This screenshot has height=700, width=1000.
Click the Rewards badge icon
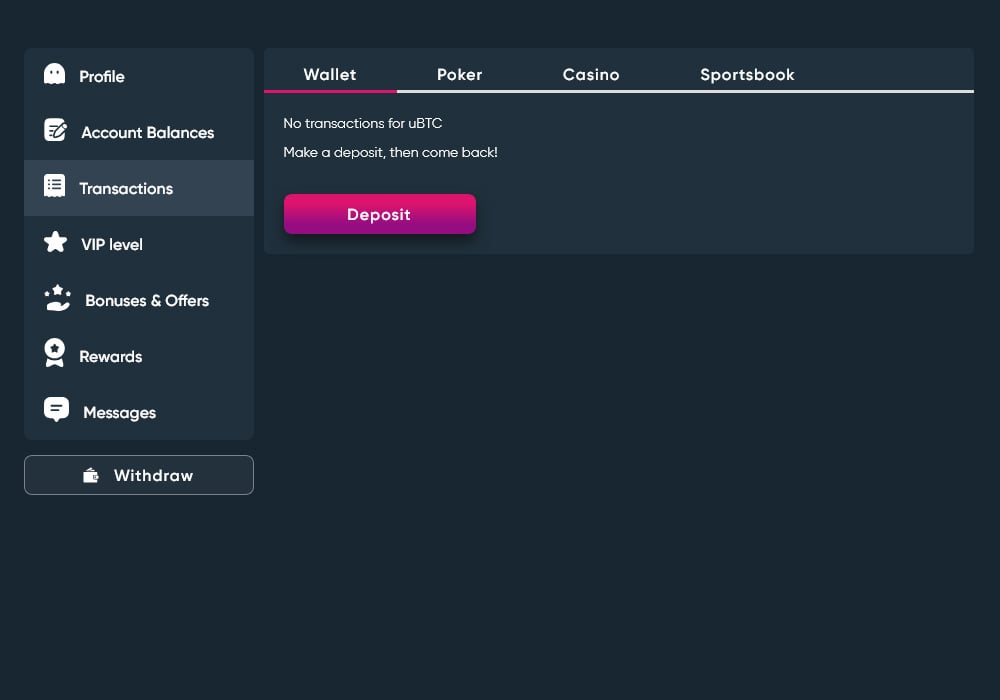pos(55,354)
